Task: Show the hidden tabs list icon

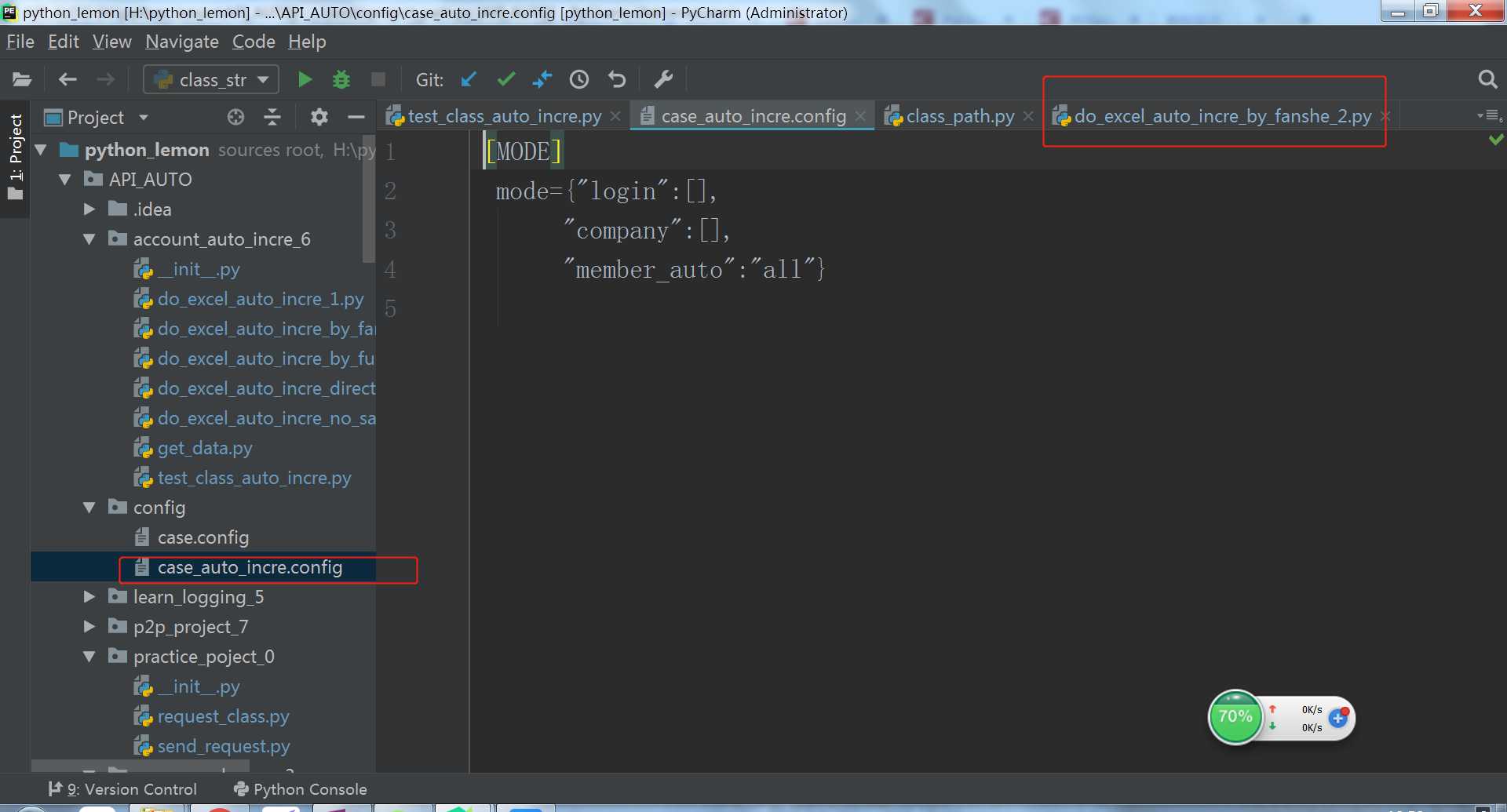Action: coord(1490,116)
